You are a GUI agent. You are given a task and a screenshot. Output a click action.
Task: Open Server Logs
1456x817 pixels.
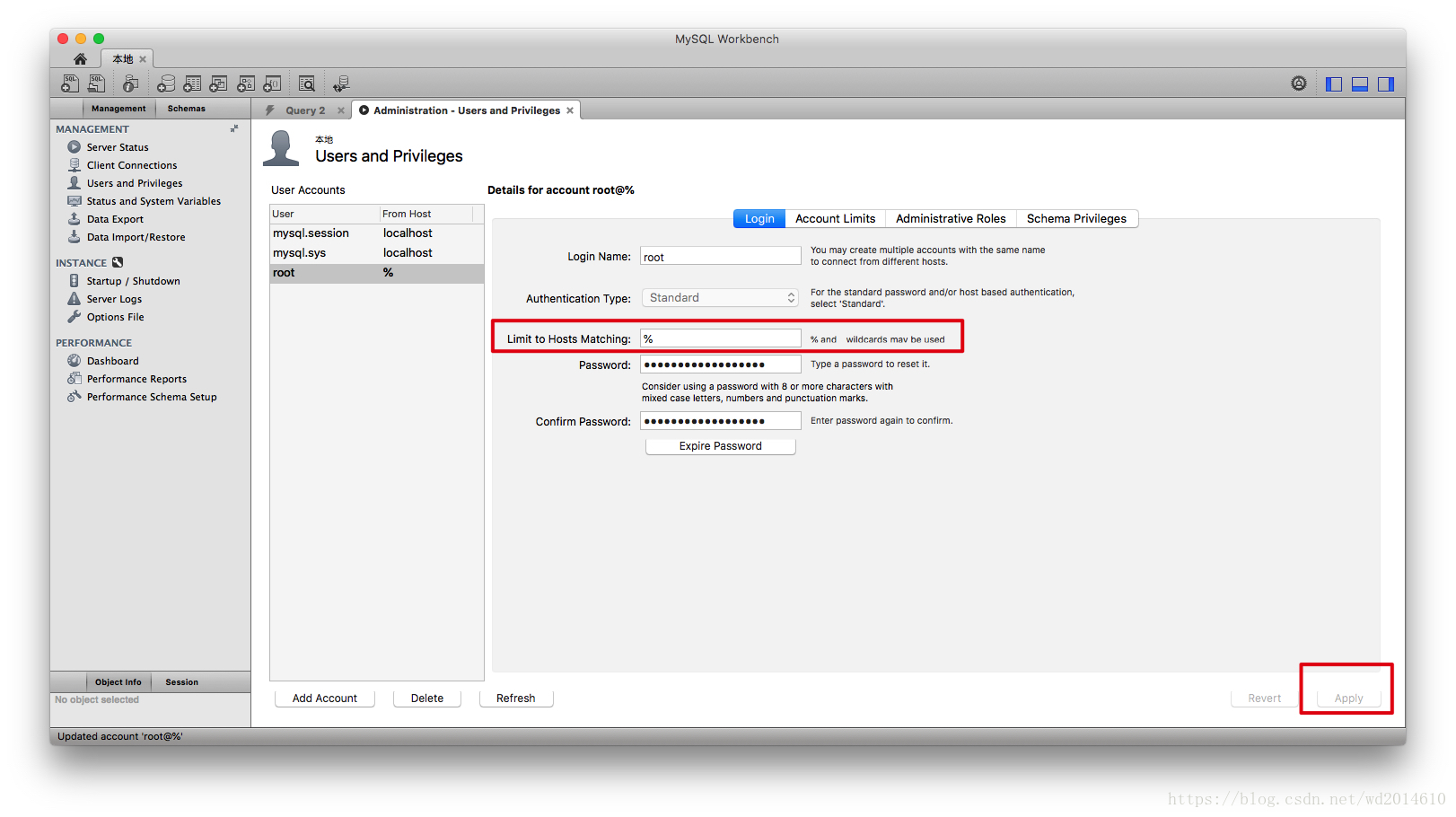114,299
